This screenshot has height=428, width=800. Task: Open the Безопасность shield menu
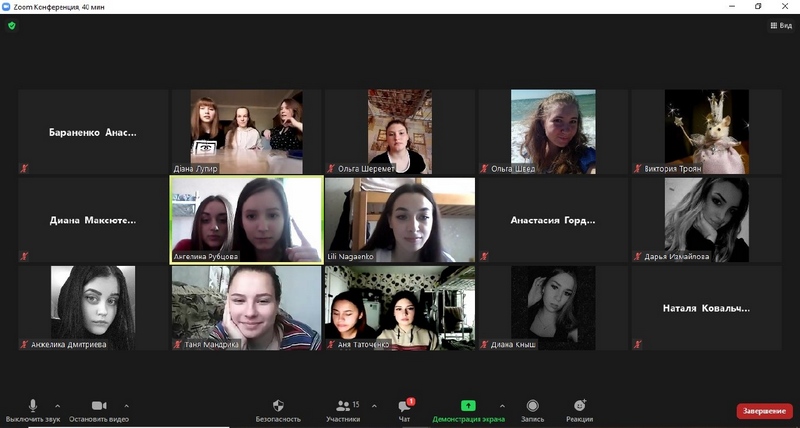(x=278, y=411)
